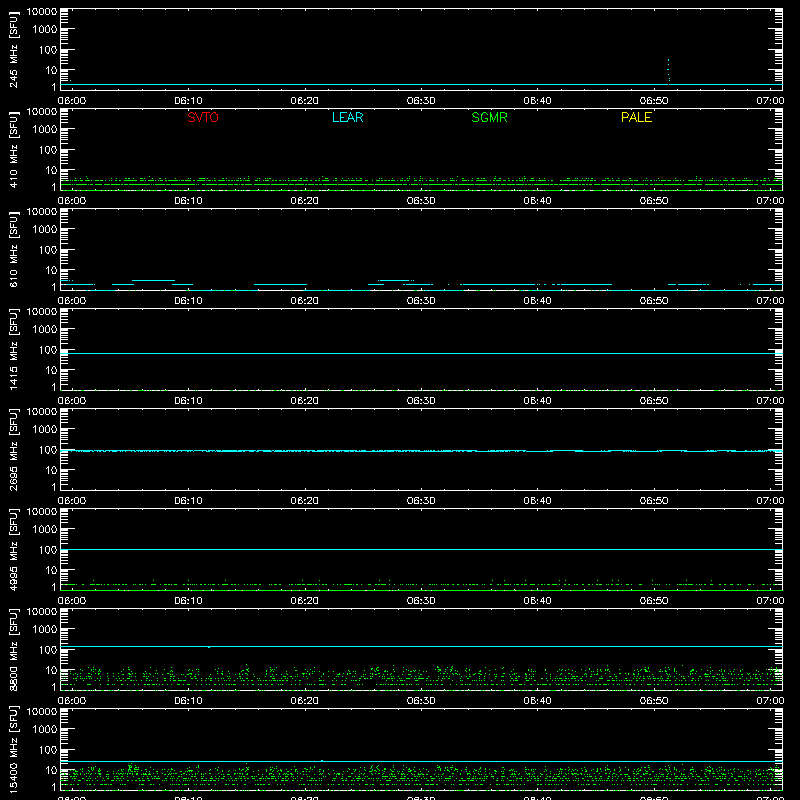Viewport: 800px width, 800px height.
Task: Select the 15400 MHz [SFU] axis label
Action: (14, 750)
